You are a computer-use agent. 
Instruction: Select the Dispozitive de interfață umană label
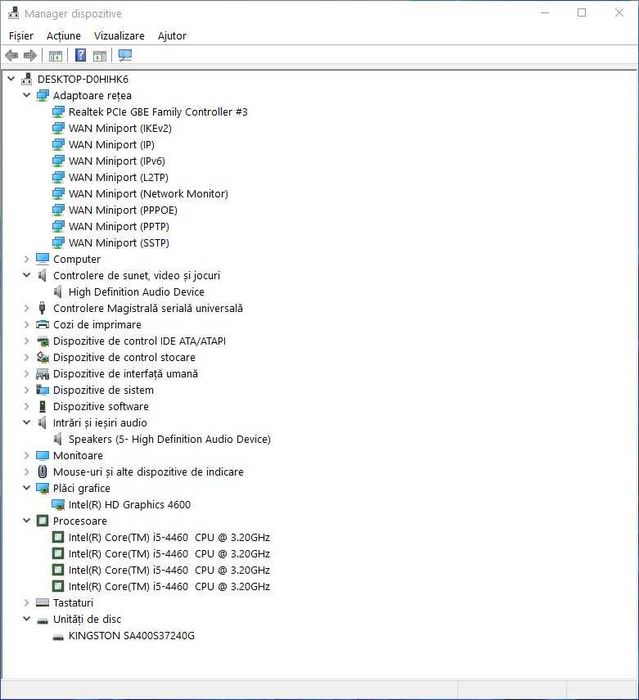[x=125, y=374]
